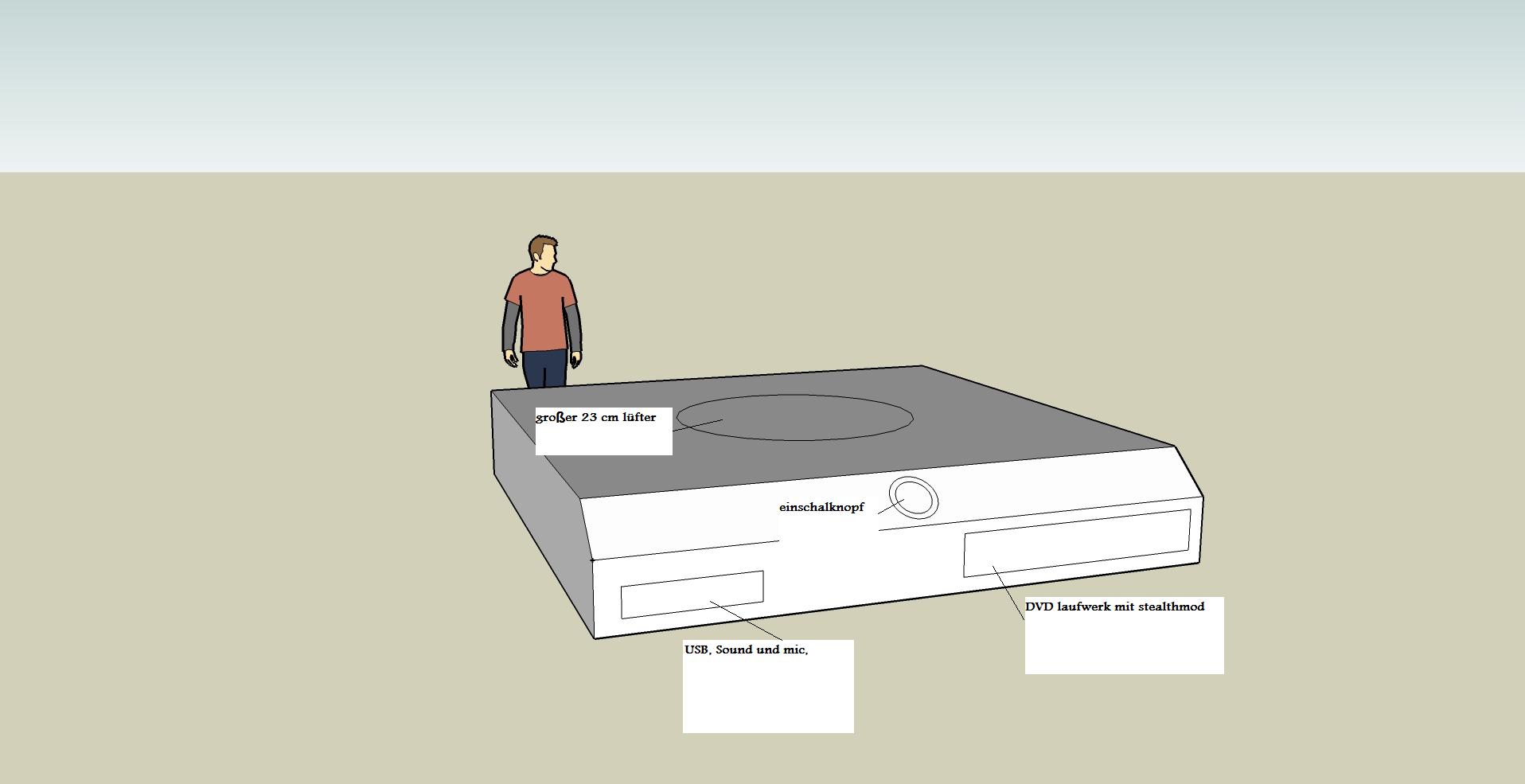Select the 'USB, Sound und mic,' label text
The width and height of the screenshot is (1525, 784).
pos(746,649)
